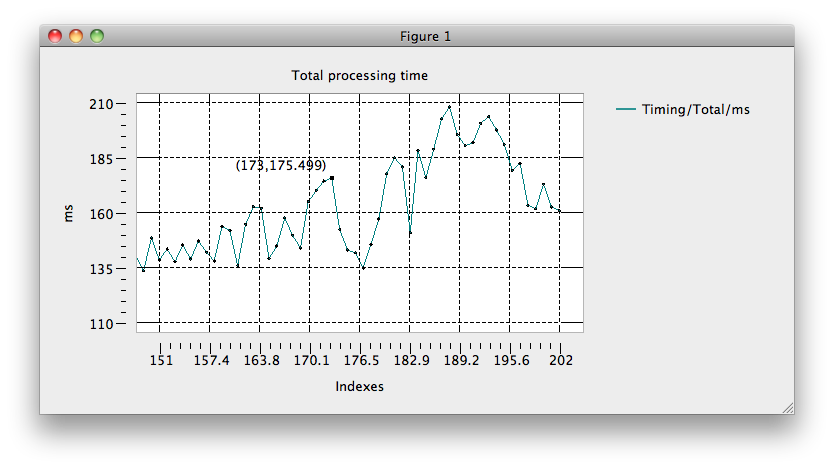The image size is (834, 469).
Task: Click the 210 y-axis tick label
Action: coord(102,104)
